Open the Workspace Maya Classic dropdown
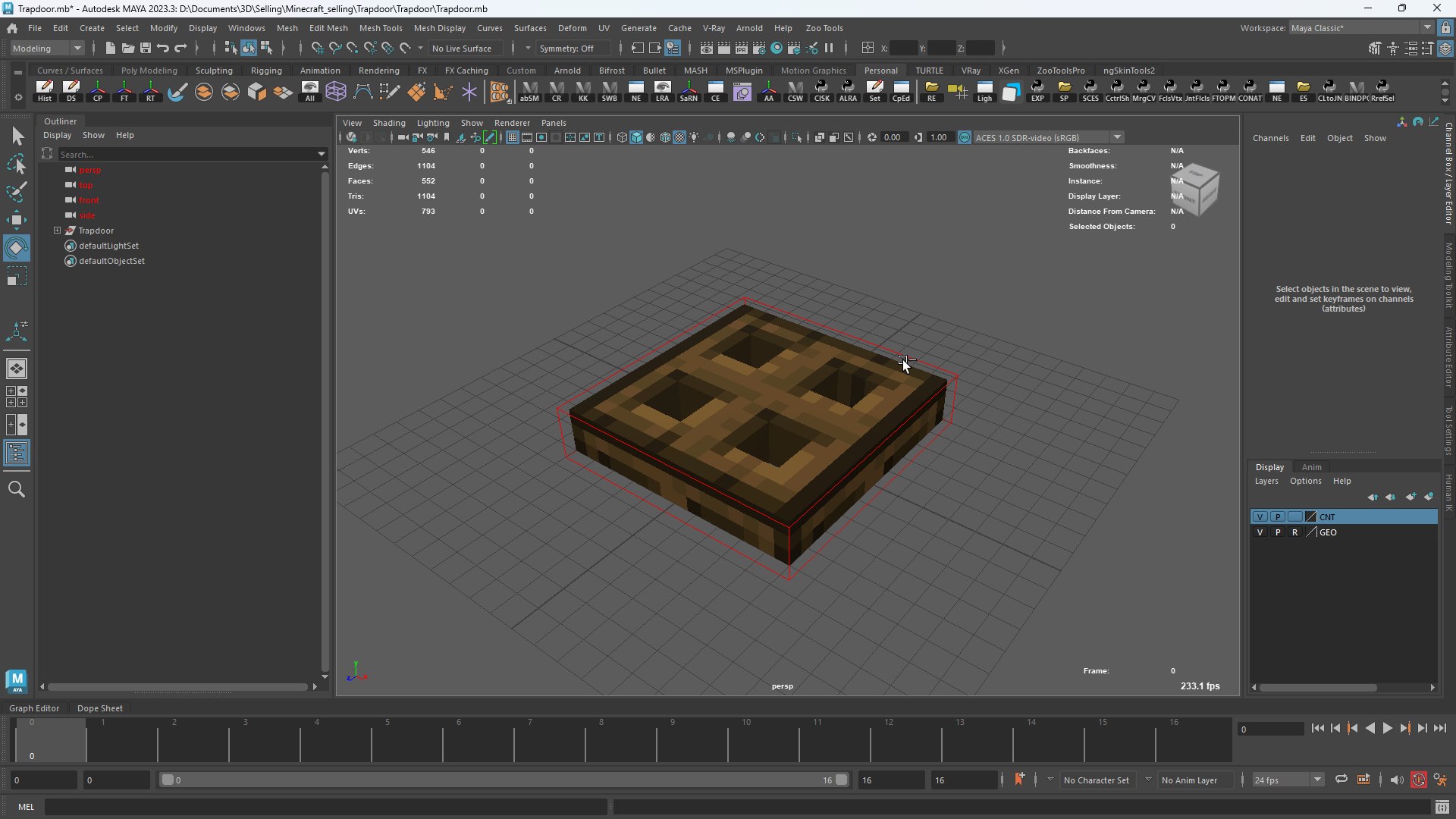This screenshot has height=819, width=1456. (1361, 28)
